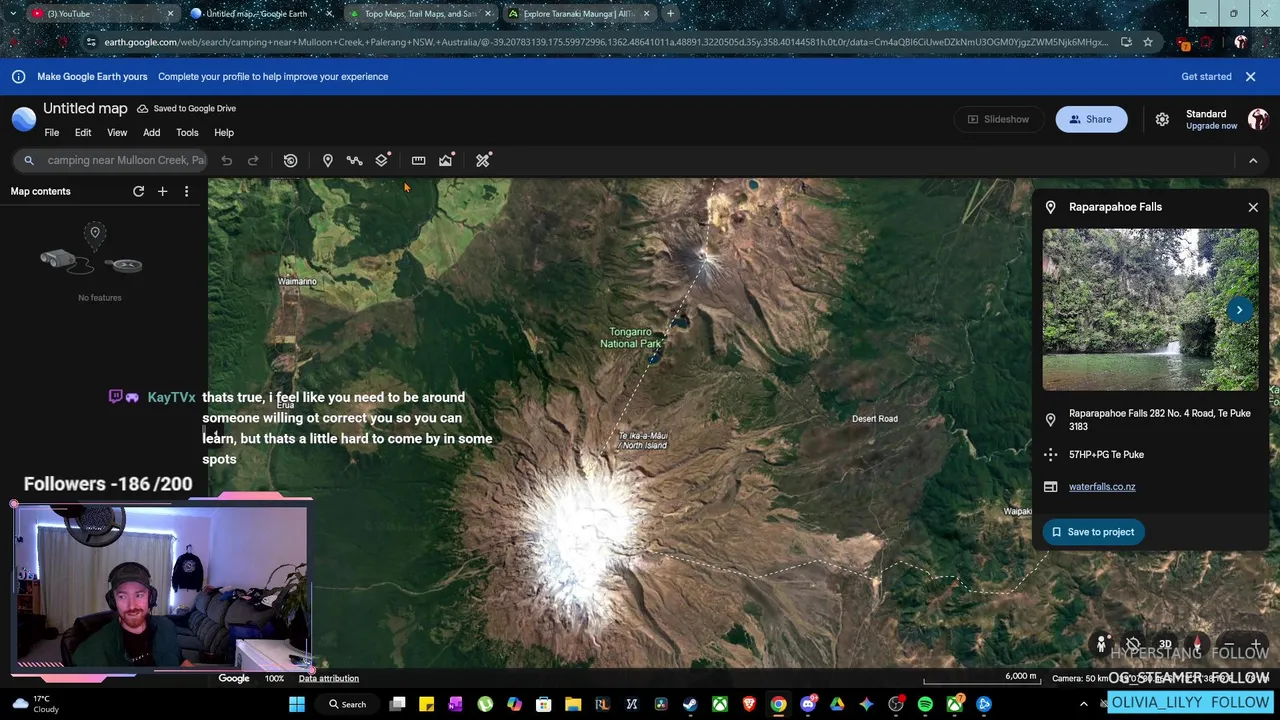Viewport: 1280px width, 720px height.
Task: Close the Untitled map Google Earth tab
Action: [x=329, y=14]
